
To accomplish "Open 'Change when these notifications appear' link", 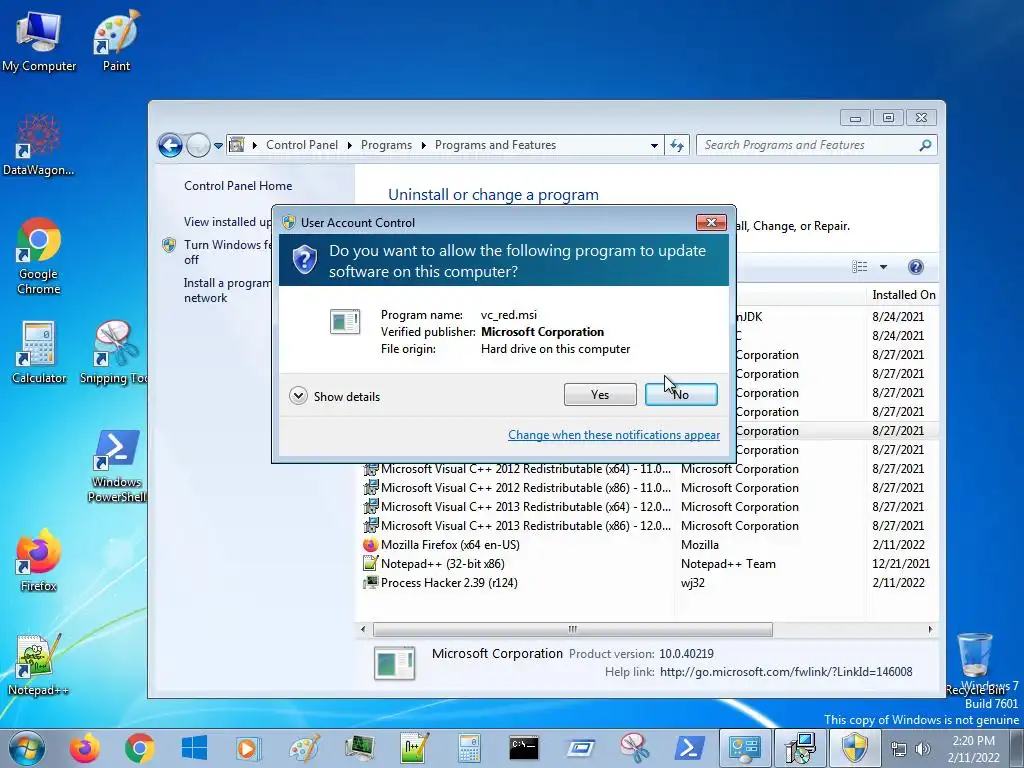I will coord(614,435).
